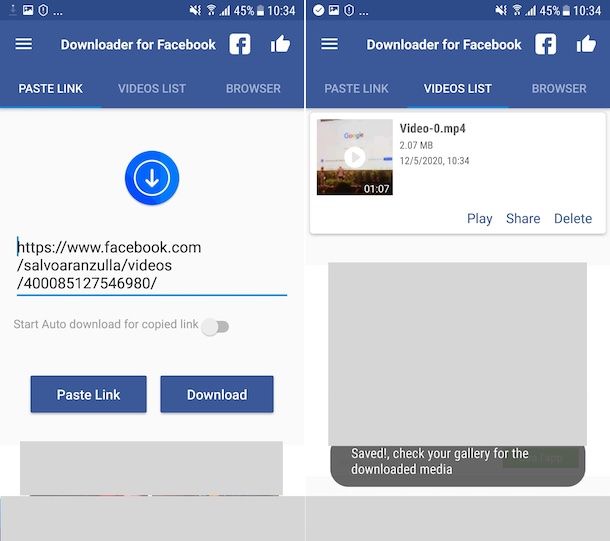Tap the Video-0.mp4 file name

tap(432, 128)
